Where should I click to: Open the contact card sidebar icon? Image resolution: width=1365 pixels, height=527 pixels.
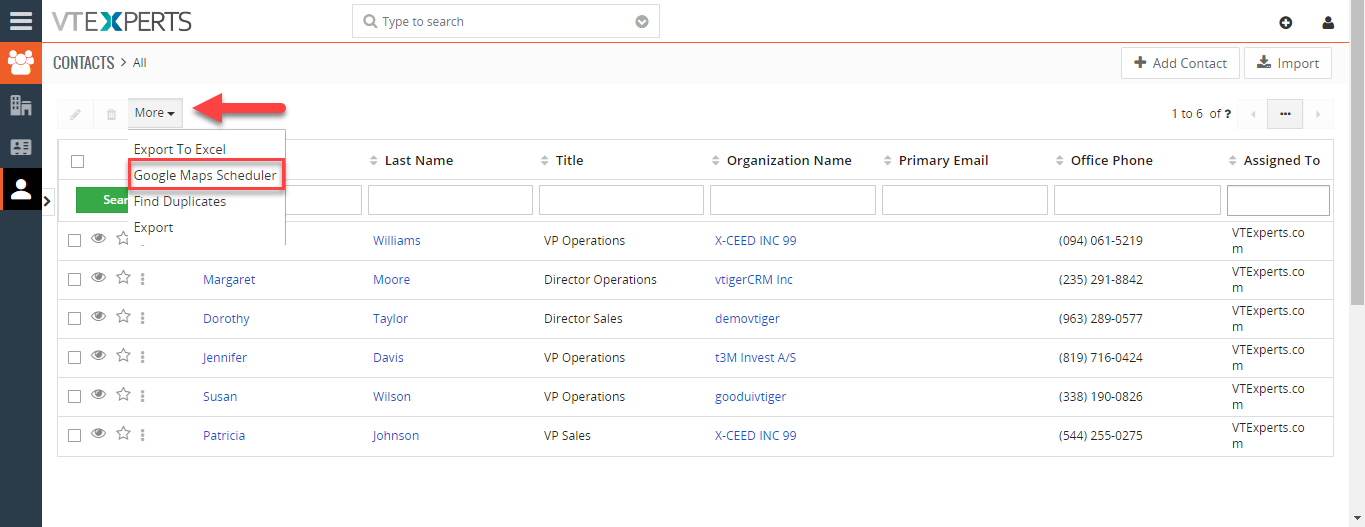(x=20, y=147)
